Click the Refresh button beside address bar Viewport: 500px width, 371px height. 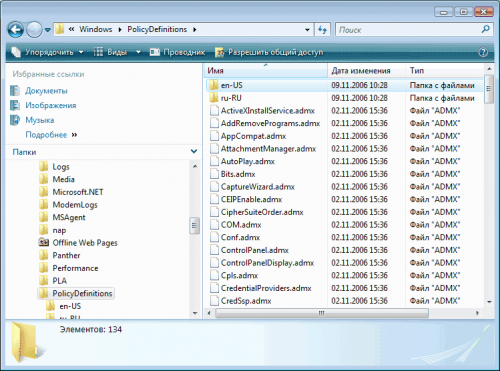pyautogui.click(x=322, y=30)
